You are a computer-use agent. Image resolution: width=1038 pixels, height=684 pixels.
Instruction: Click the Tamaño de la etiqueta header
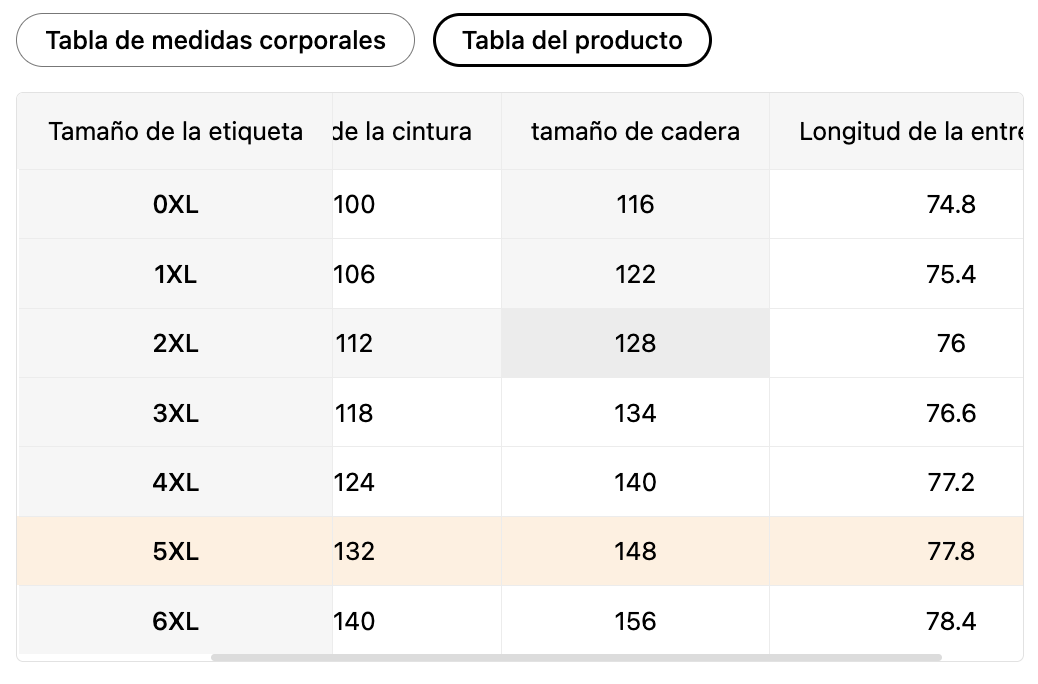click(x=176, y=132)
